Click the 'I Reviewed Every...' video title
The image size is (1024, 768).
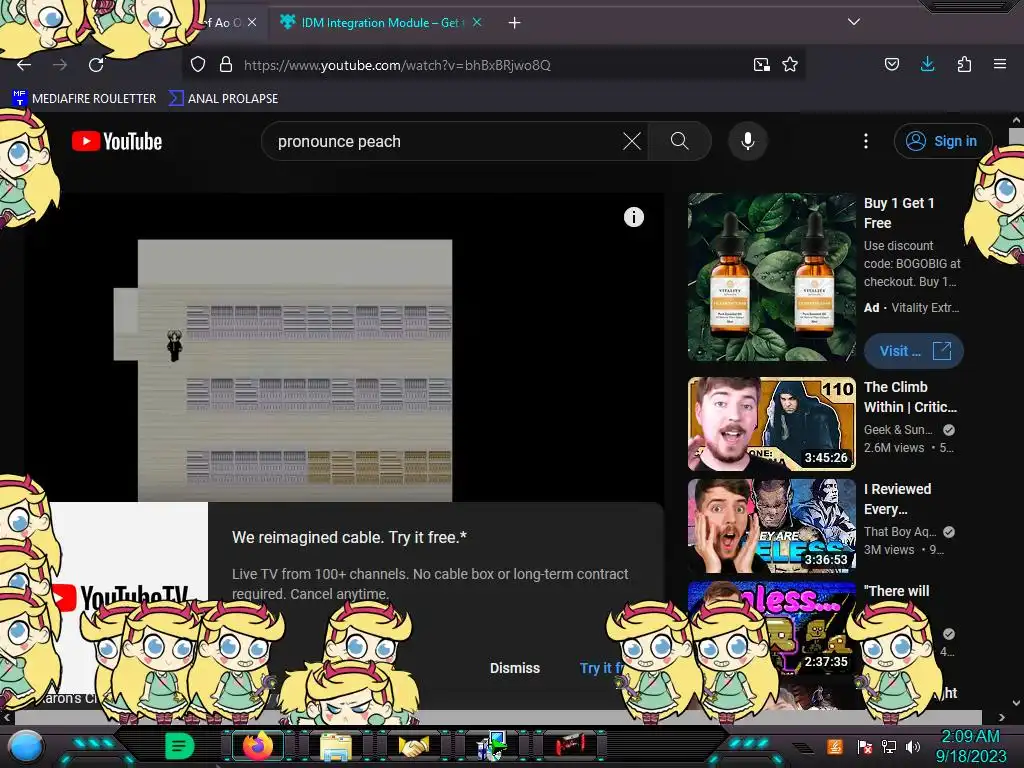click(897, 499)
